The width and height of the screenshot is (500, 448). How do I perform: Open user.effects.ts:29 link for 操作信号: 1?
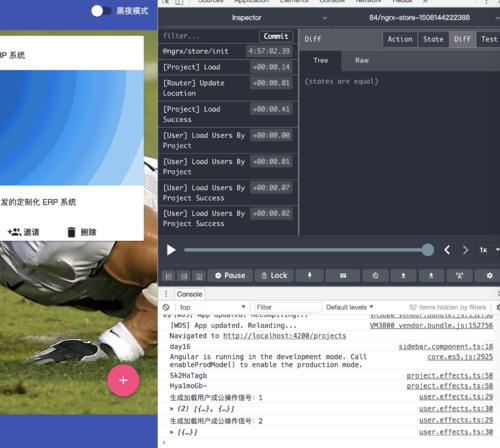click(456, 397)
